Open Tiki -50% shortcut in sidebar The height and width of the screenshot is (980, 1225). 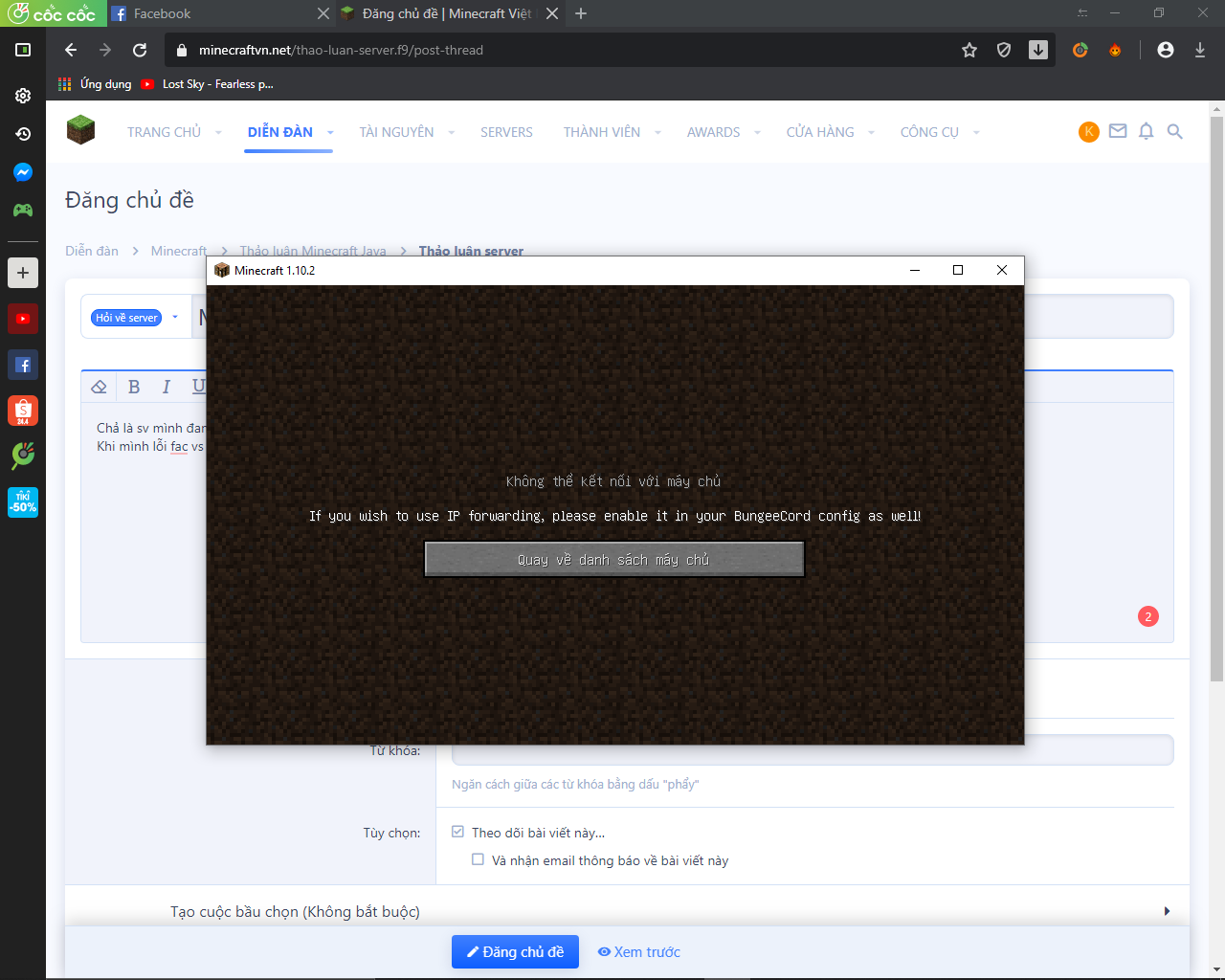[23, 502]
